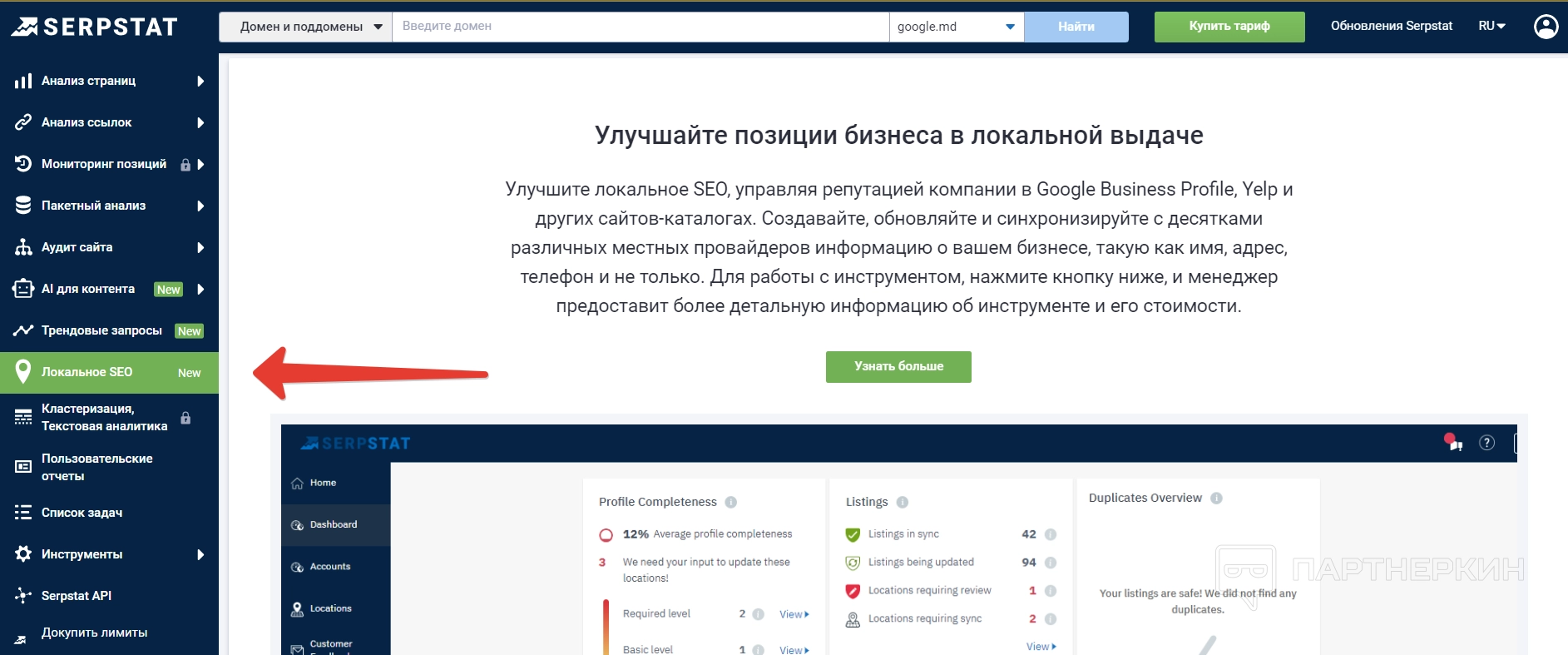
Task: Click the Инструменты gear icon
Action: pos(23,554)
